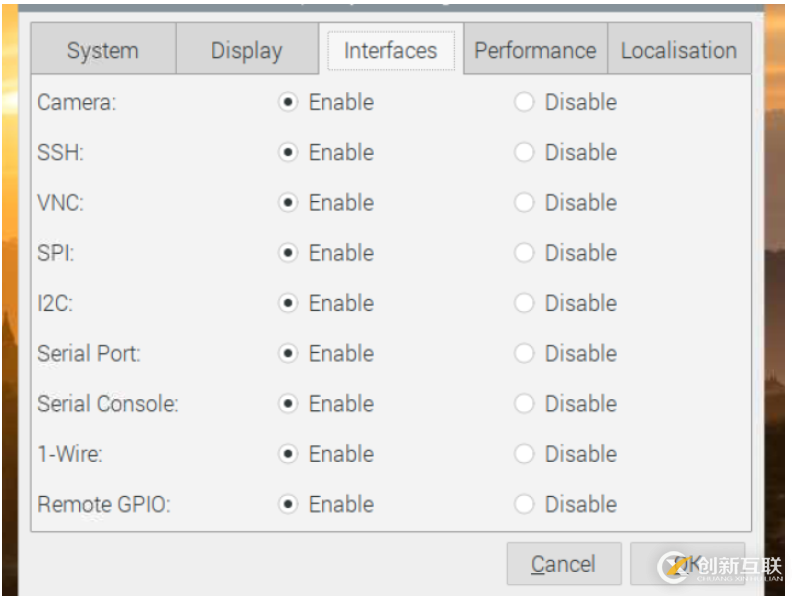The width and height of the screenshot is (792, 596).
Task: Disable SSH radio option
Action: (x=524, y=153)
